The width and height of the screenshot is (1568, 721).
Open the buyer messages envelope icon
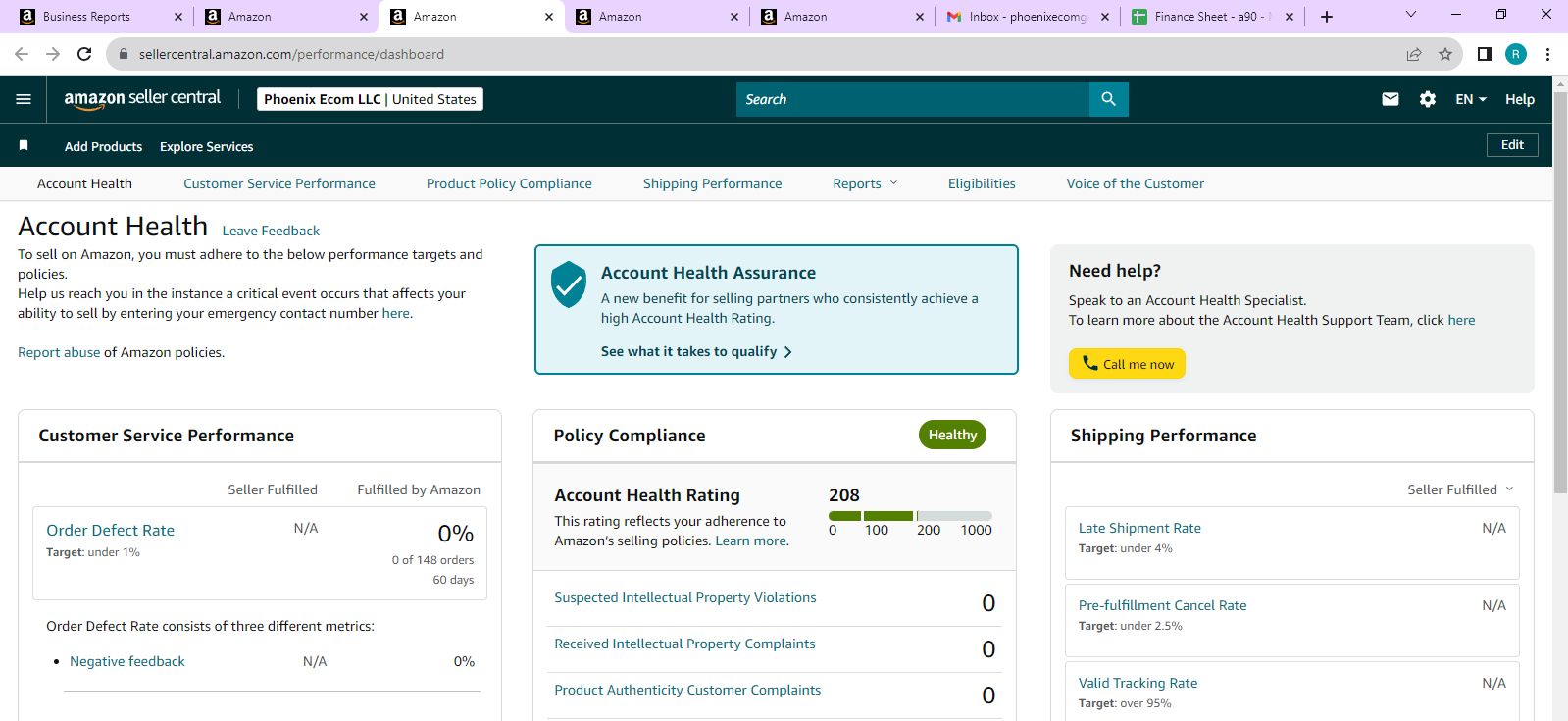coord(1390,99)
